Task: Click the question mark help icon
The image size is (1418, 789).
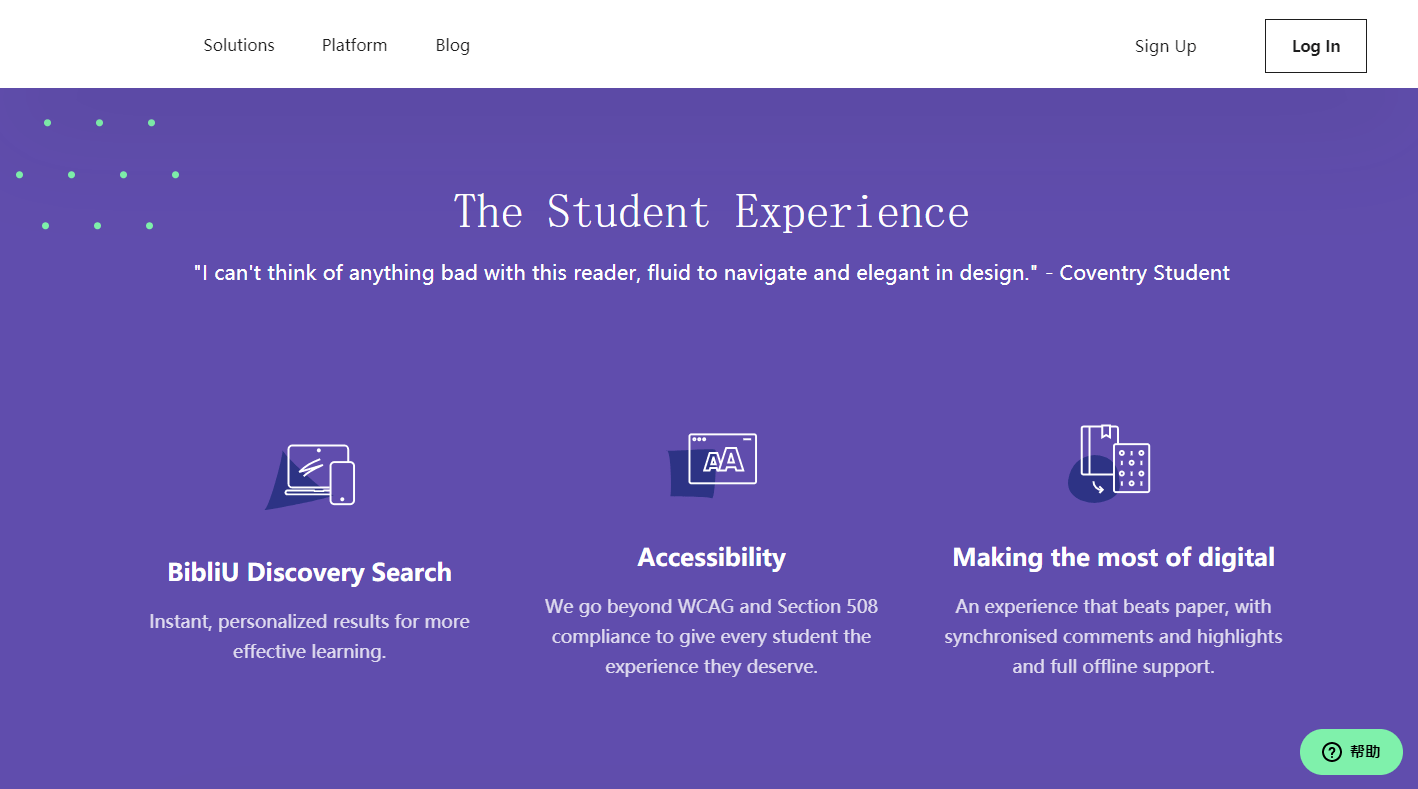Action: (1331, 752)
